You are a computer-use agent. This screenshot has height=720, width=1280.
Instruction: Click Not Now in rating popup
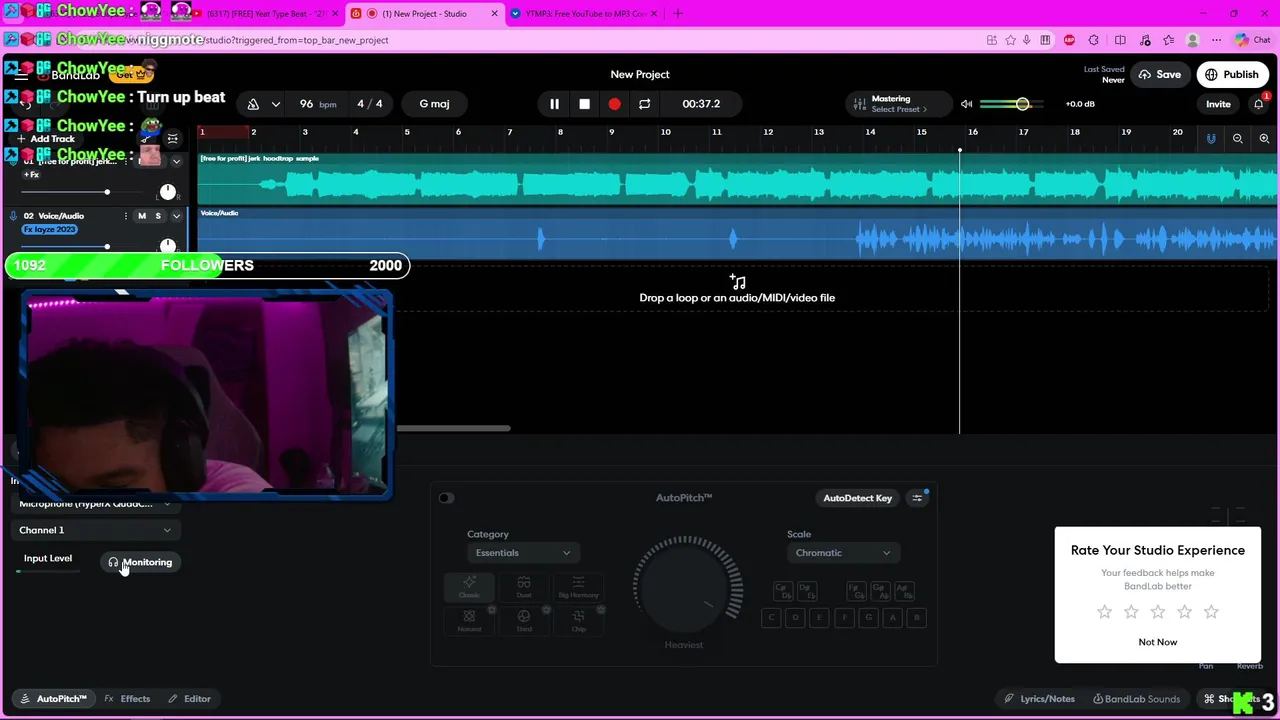pyautogui.click(x=1158, y=642)
